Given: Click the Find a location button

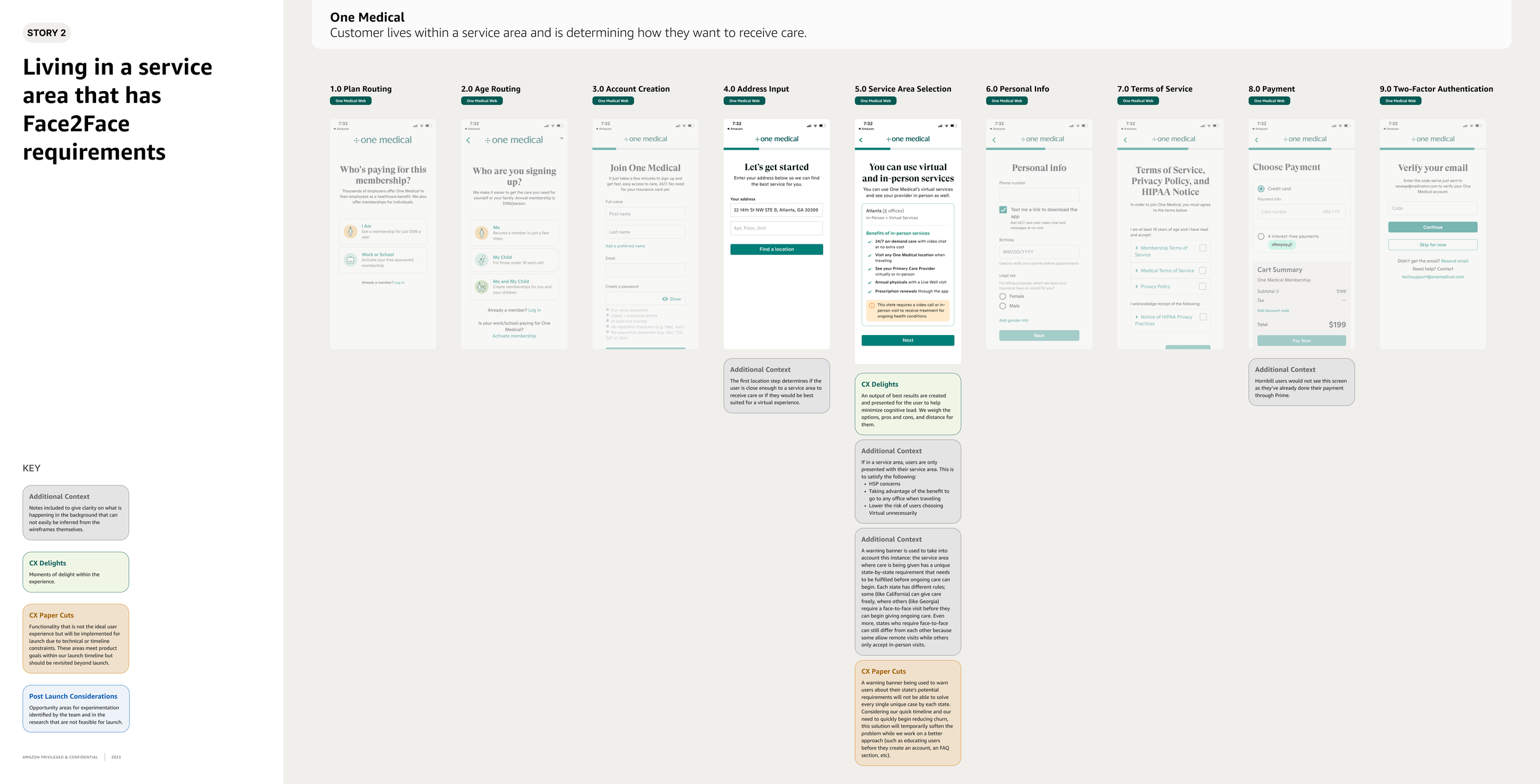Looking at the screenshot, I should pos(776,249).
